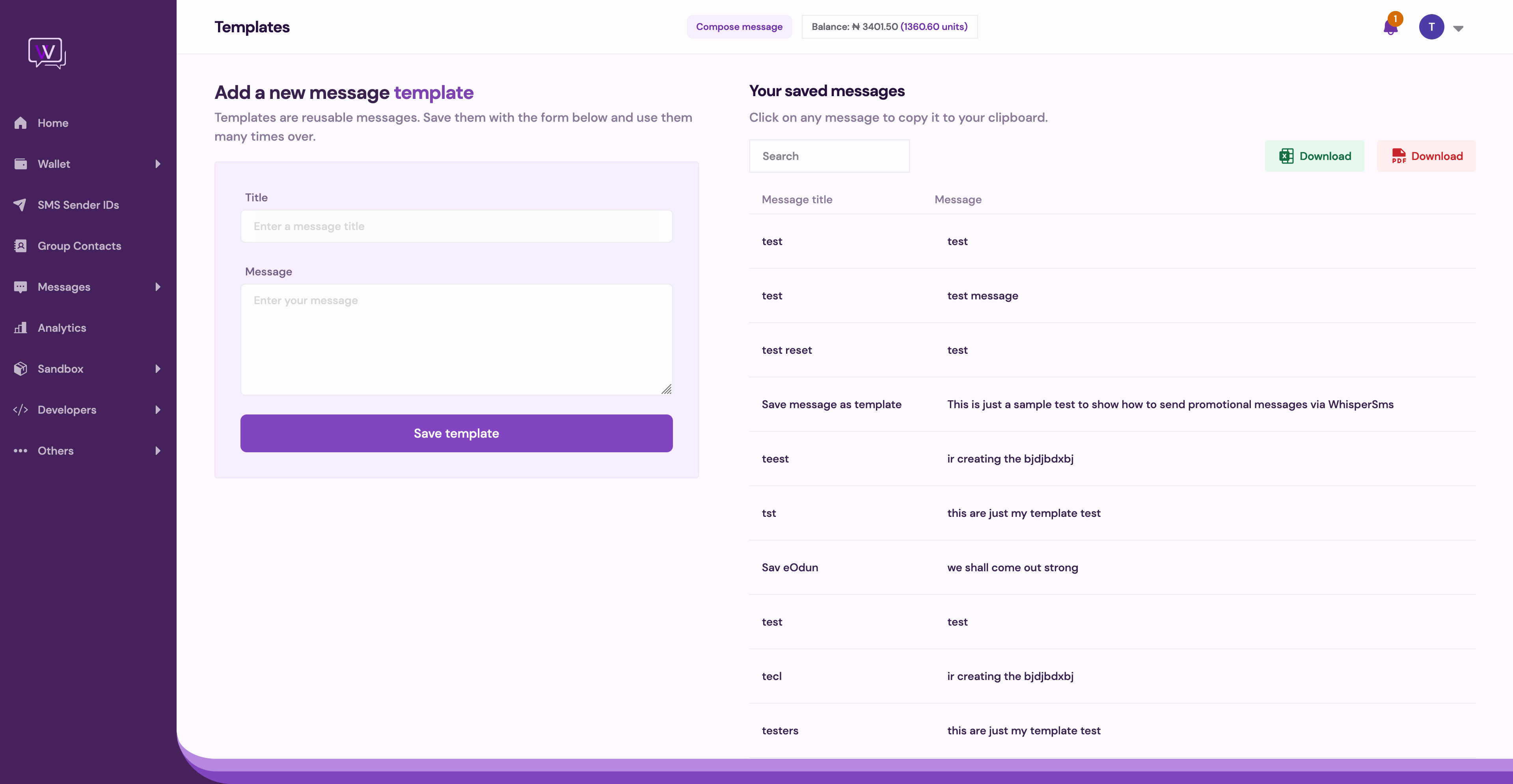
Task: Click the 'teest' message title
Action: tap(775, 459)
